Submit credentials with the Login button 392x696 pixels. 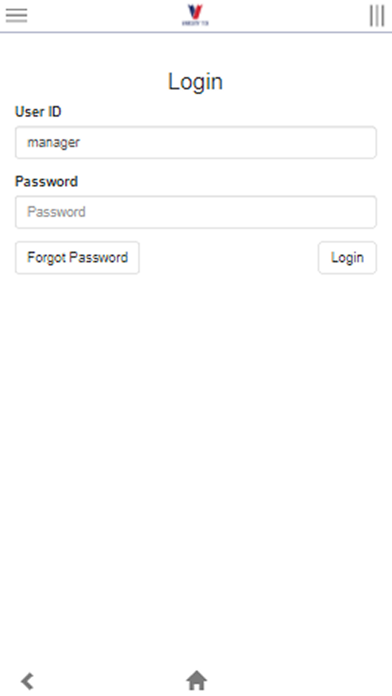347,257
